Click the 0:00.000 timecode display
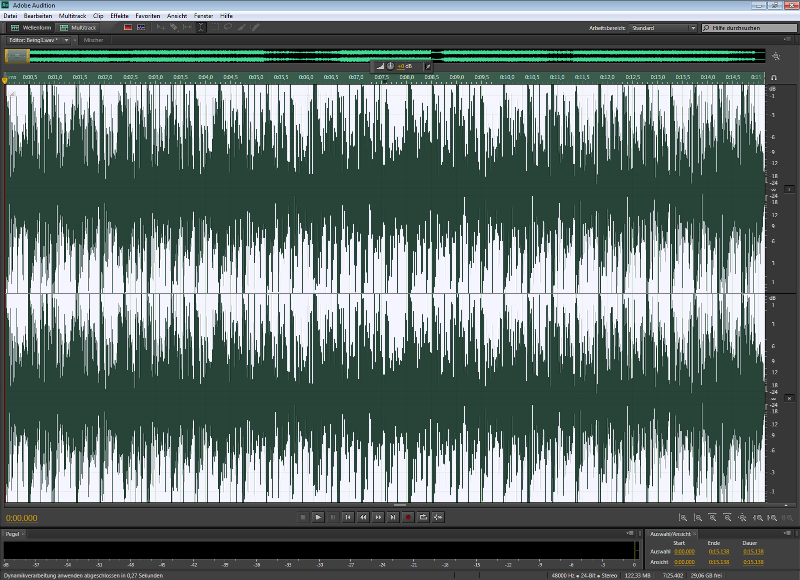 point(21,518)
